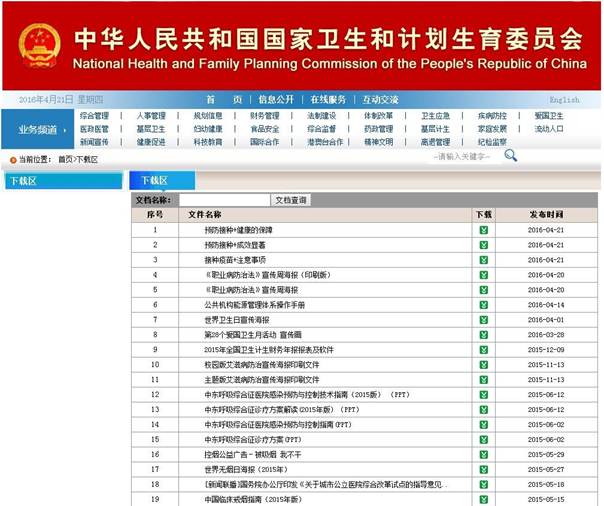Image resolution: width=604 pixels, height=506 pixels.
Task: Download row 16 控烟公益广告 using green icon
Action: pyautogui.click(x=484, y=454)
